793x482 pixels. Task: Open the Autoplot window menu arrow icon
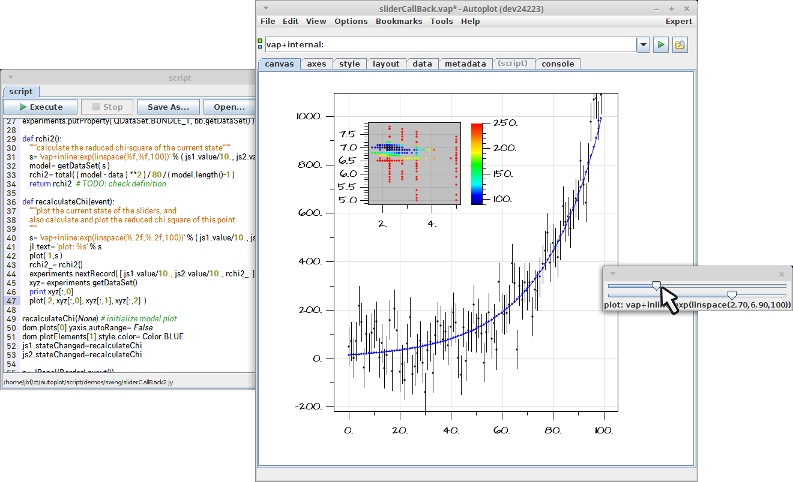pos(266,9)
